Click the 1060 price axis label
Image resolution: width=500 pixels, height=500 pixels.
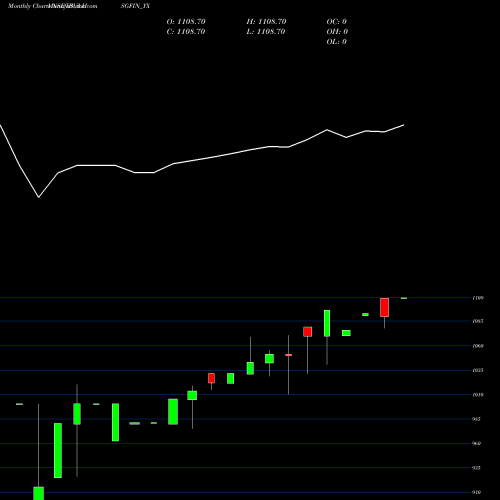[478, 346]
